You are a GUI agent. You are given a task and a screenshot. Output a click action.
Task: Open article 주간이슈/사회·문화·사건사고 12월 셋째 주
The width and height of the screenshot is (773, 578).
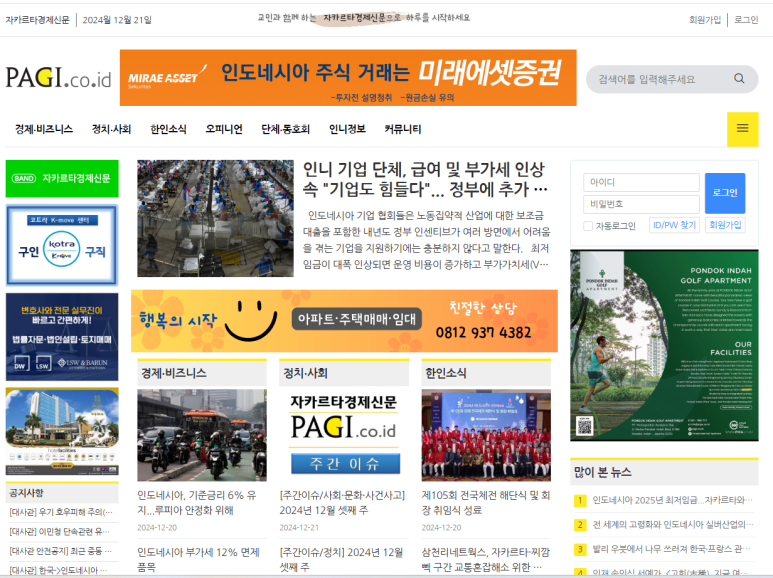pyautogui.click(x=342, y=503)
